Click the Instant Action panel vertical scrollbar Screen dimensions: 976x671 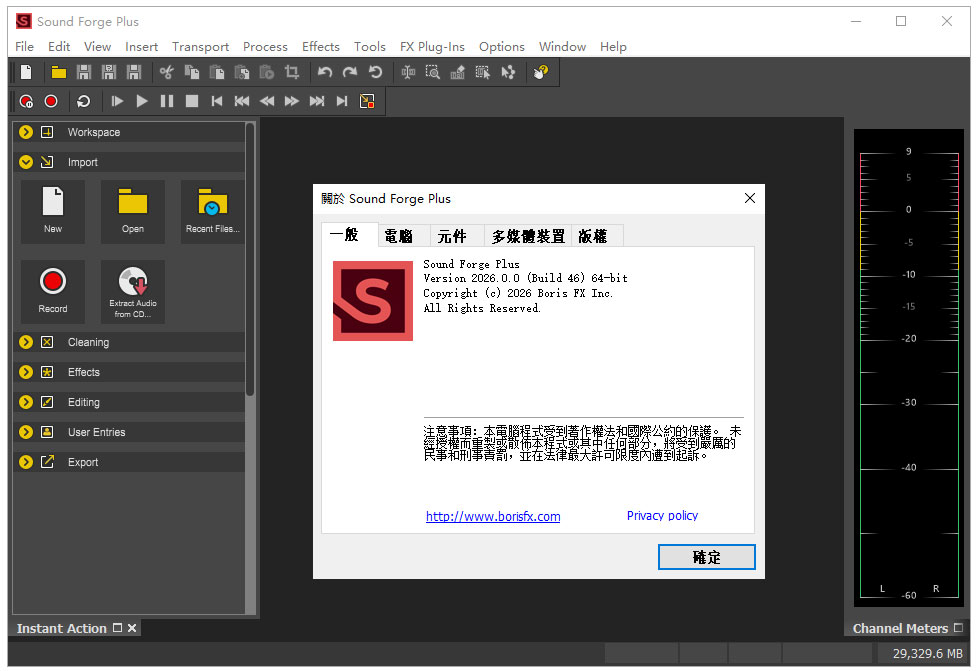tap(250, 259)
